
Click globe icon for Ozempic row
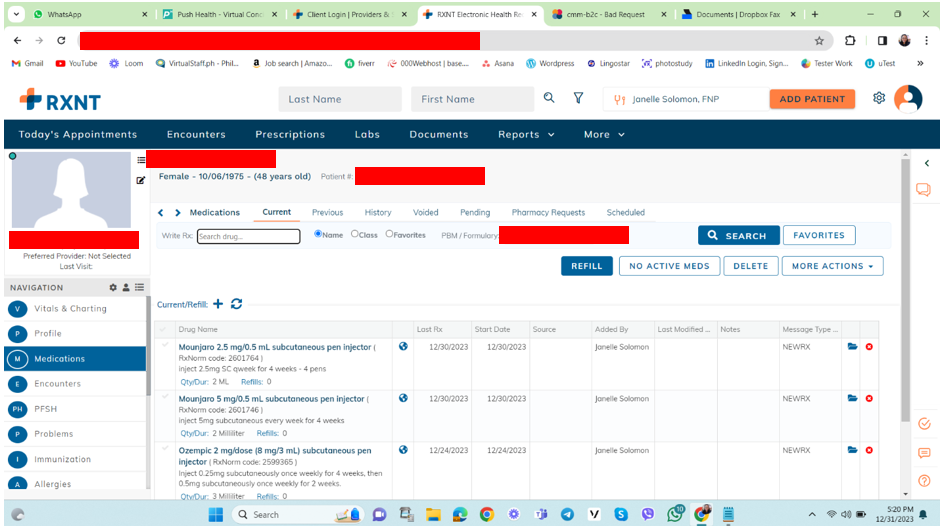(x=403, y=450)
